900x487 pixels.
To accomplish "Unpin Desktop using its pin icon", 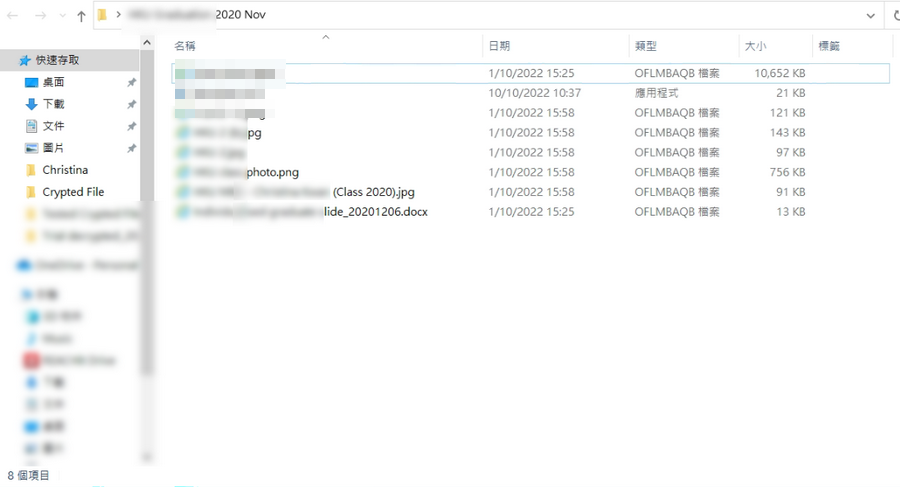I will point(131,82).
